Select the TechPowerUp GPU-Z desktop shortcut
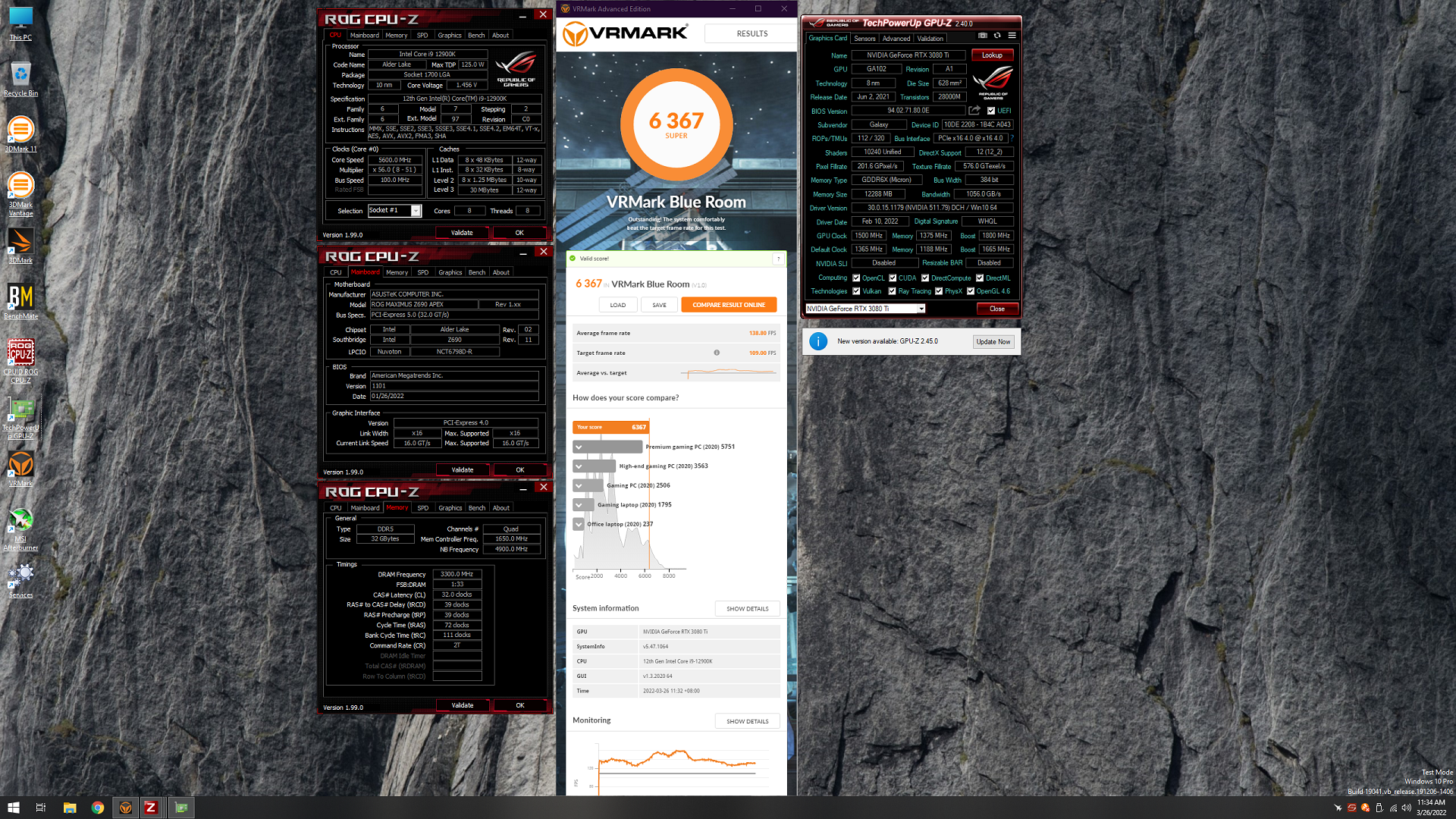 (20, 418)
